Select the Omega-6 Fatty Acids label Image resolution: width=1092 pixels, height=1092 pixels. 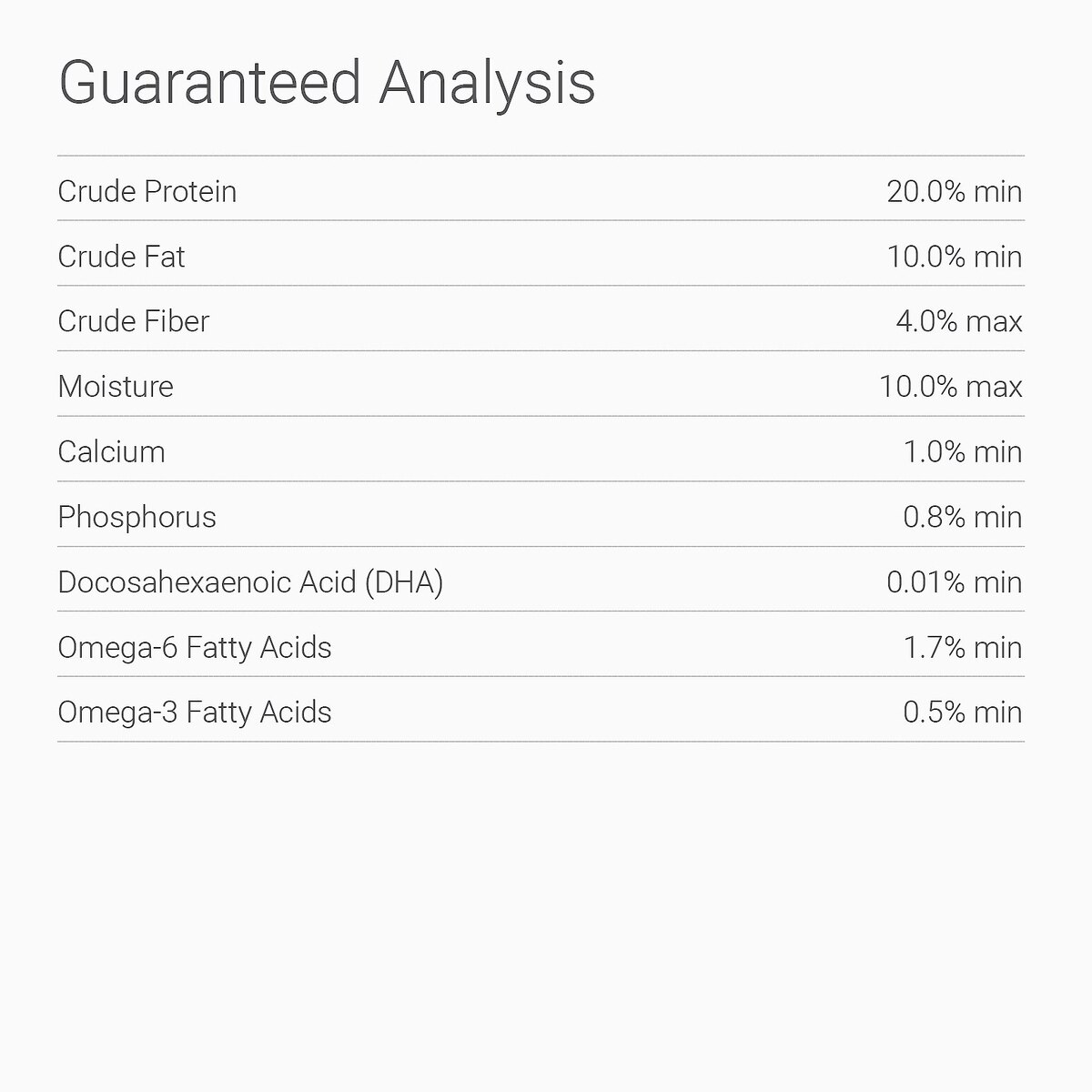(195, 648)
